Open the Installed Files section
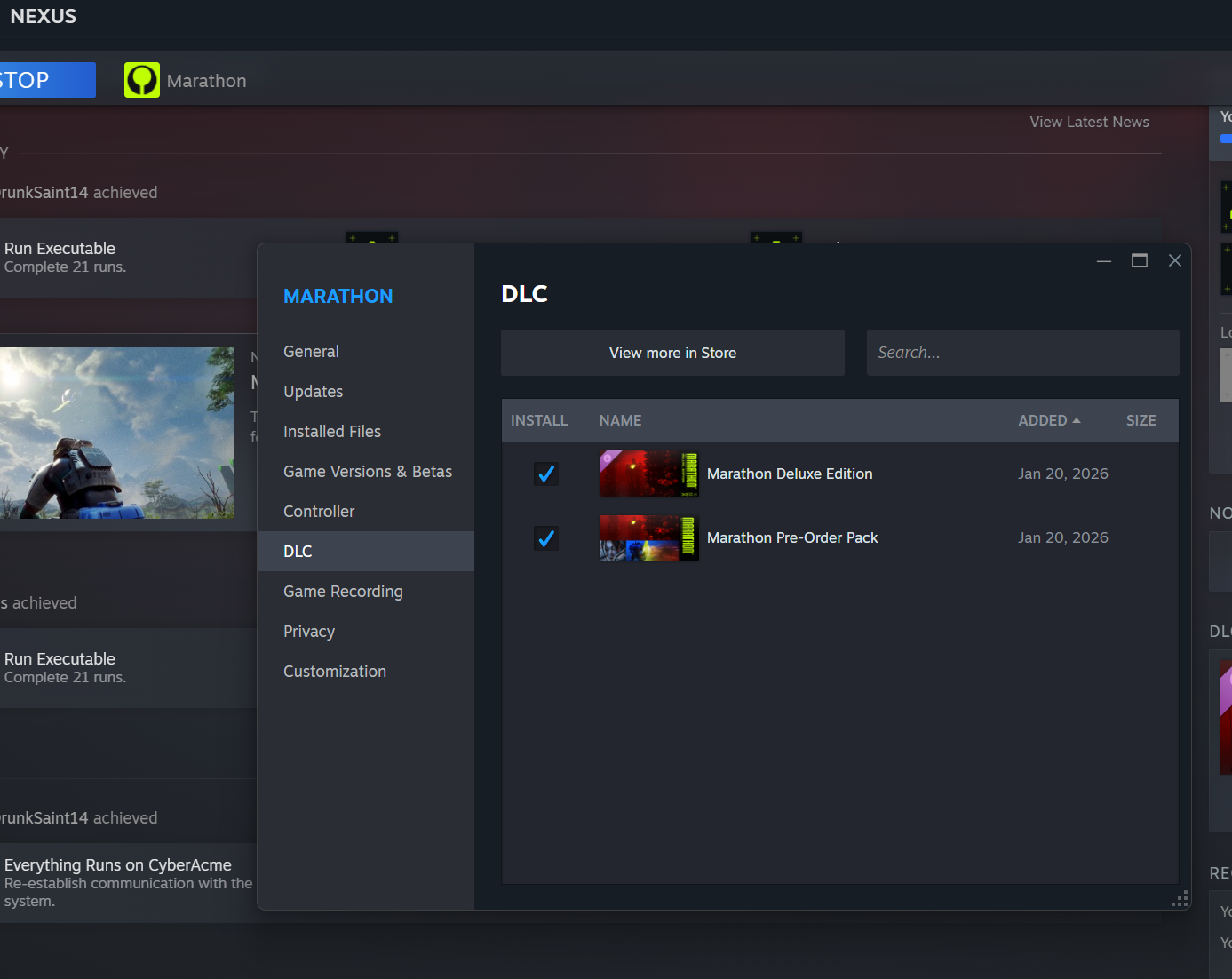Image resolution: width=1232 pixels, height=979 pixels. pos(332,432)
